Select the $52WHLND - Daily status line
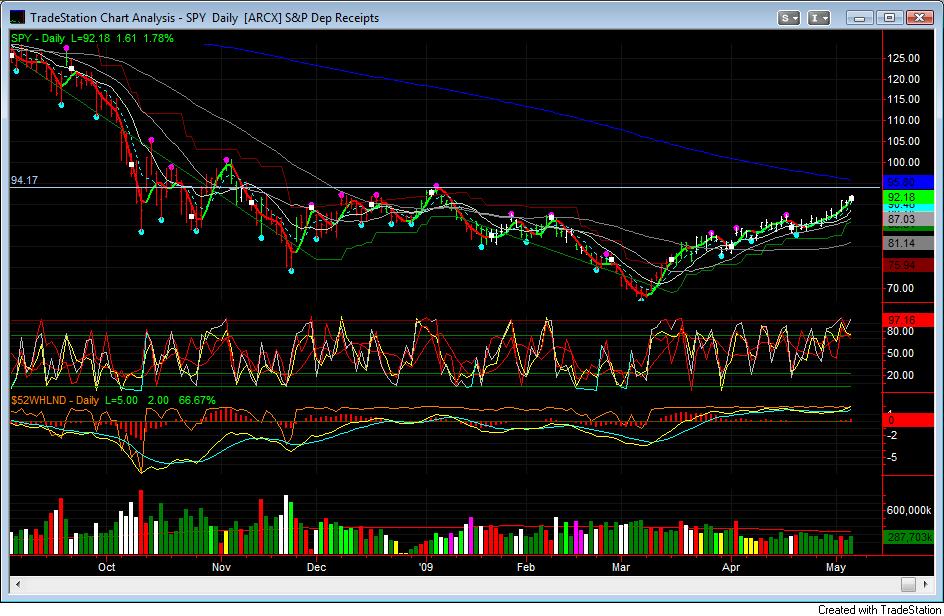This screenshot has height=616, width=944. point(113,400)
